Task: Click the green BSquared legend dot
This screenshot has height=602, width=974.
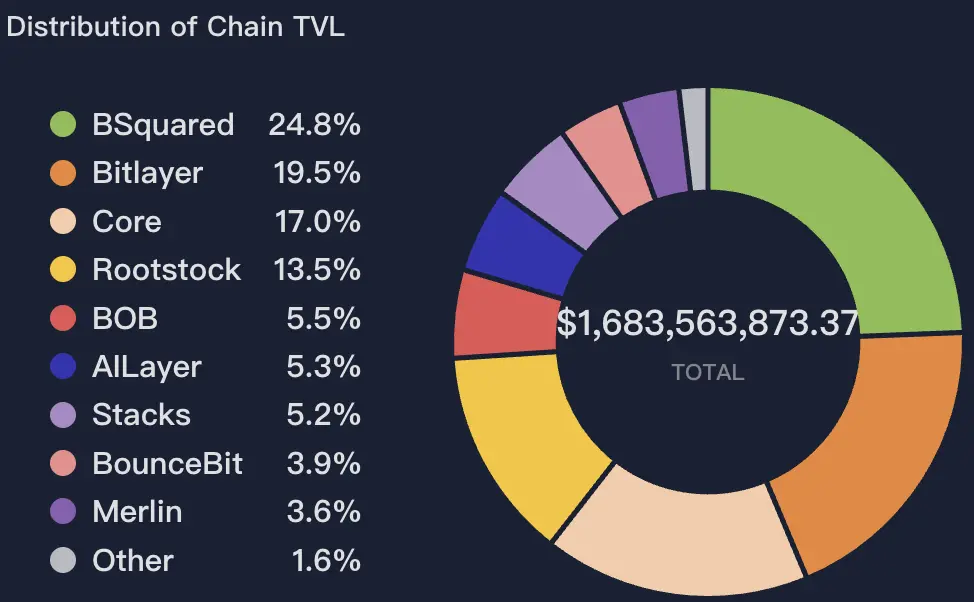Action: tap(63, 125)
